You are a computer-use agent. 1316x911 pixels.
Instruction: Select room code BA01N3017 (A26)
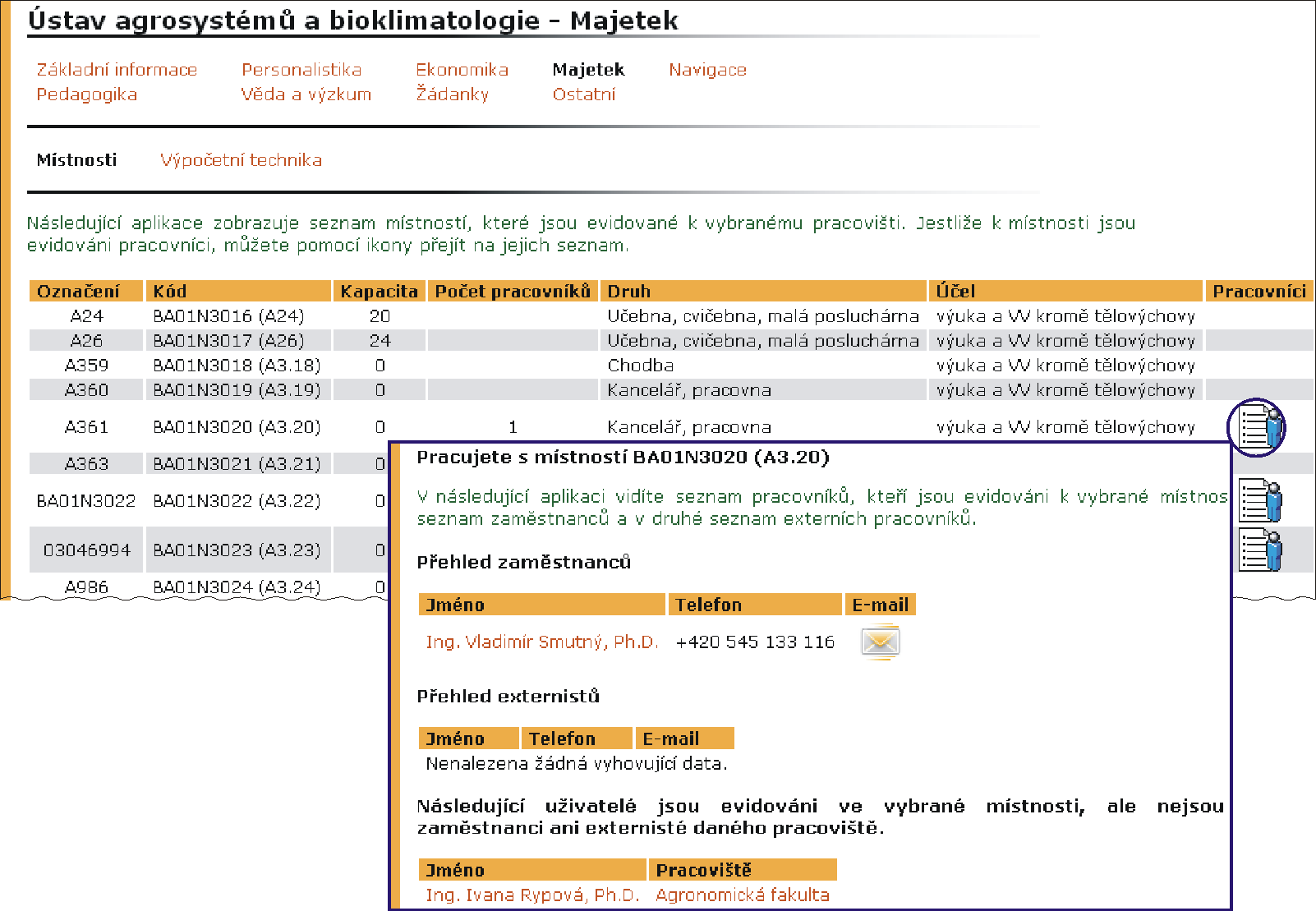tap(228, 341)
